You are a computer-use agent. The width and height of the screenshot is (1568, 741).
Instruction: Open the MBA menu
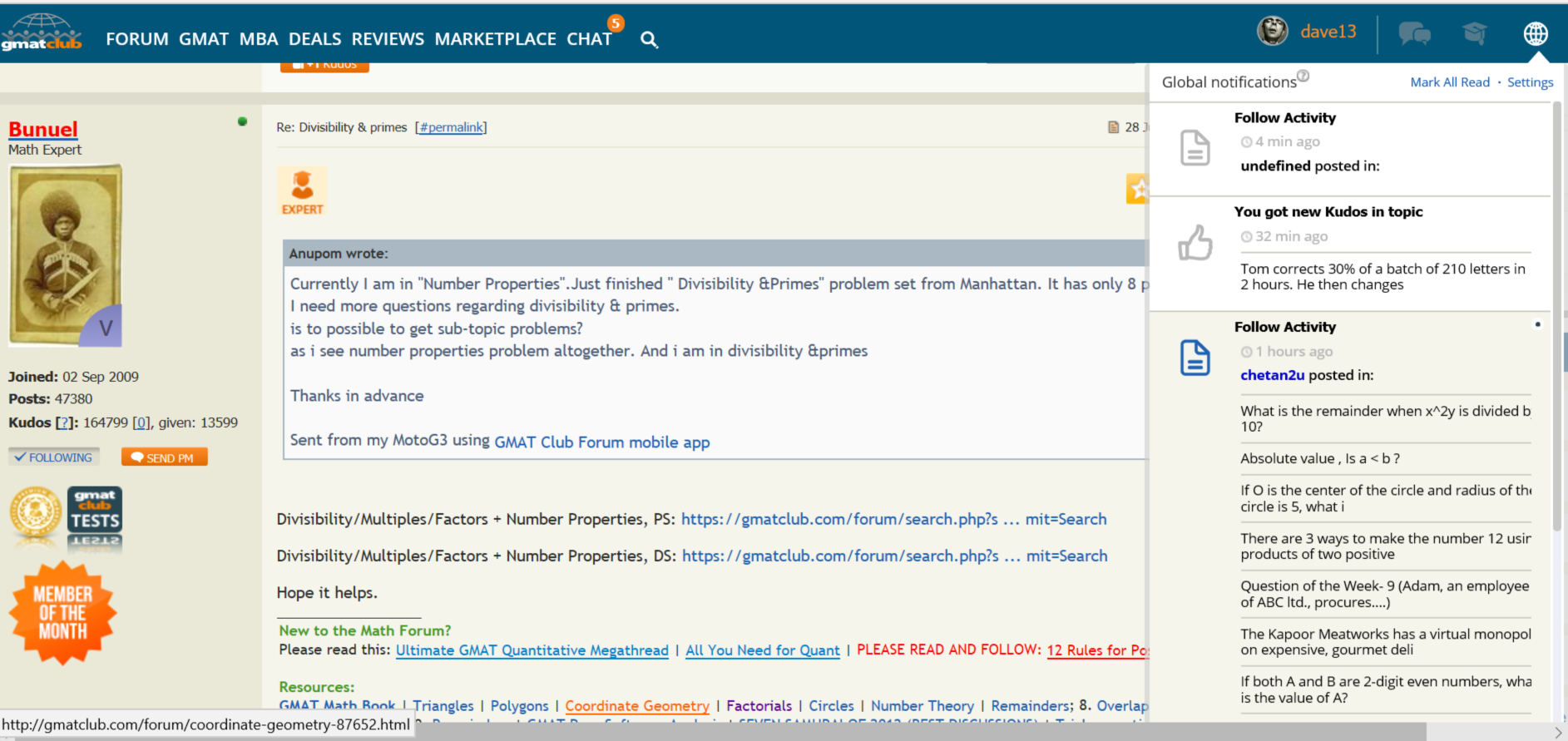(x=259, y=39)
